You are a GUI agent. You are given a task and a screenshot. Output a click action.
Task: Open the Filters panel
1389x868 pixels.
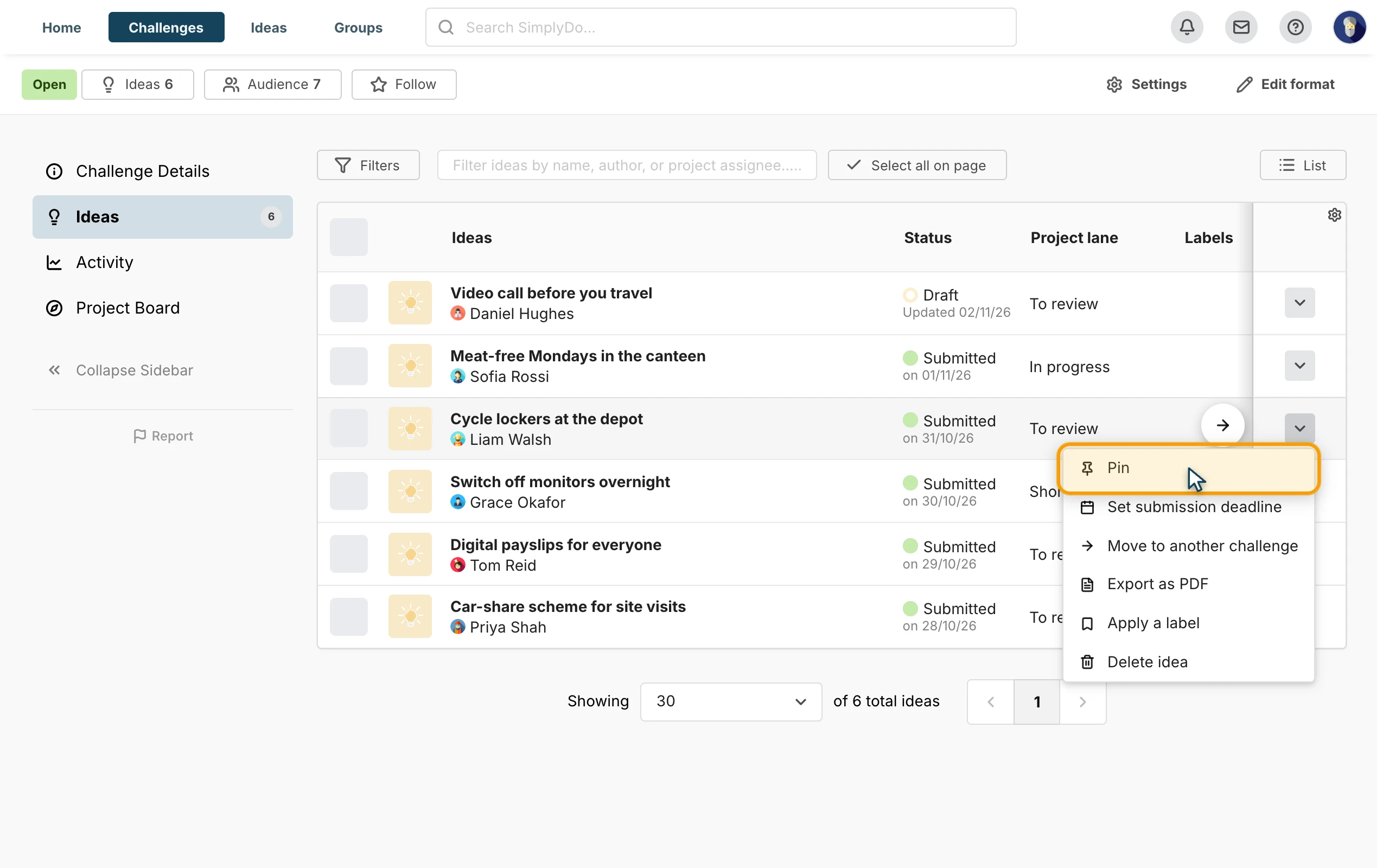click(368, 165)
